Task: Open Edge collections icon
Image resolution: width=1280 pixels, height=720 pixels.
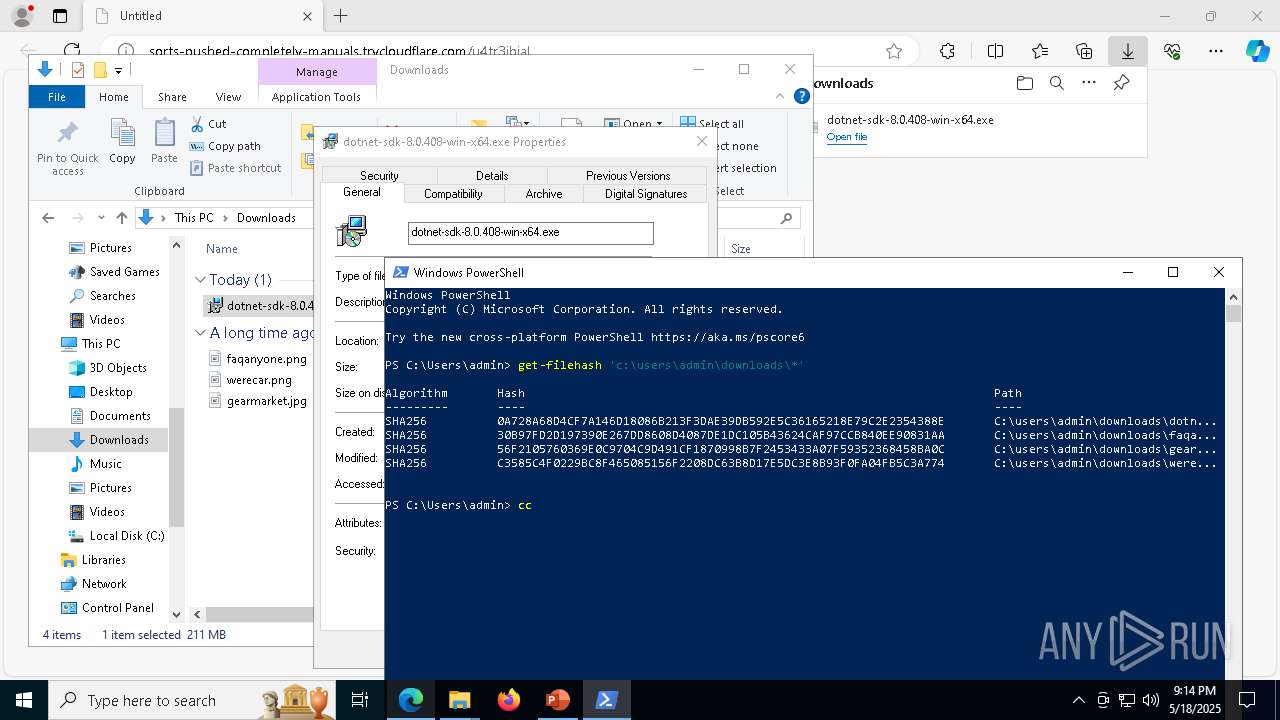Action: pyautogui.click(x=1084, y=51)
